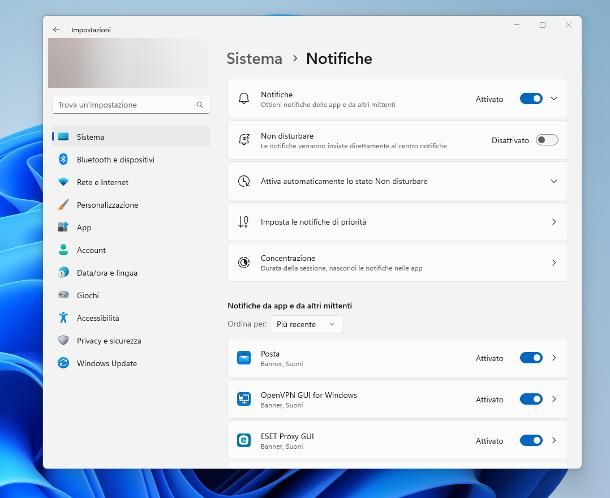Go to Windows Update page
Image resolution: width=610 pixels, height=498 pixels.
(x=131, y=363)
